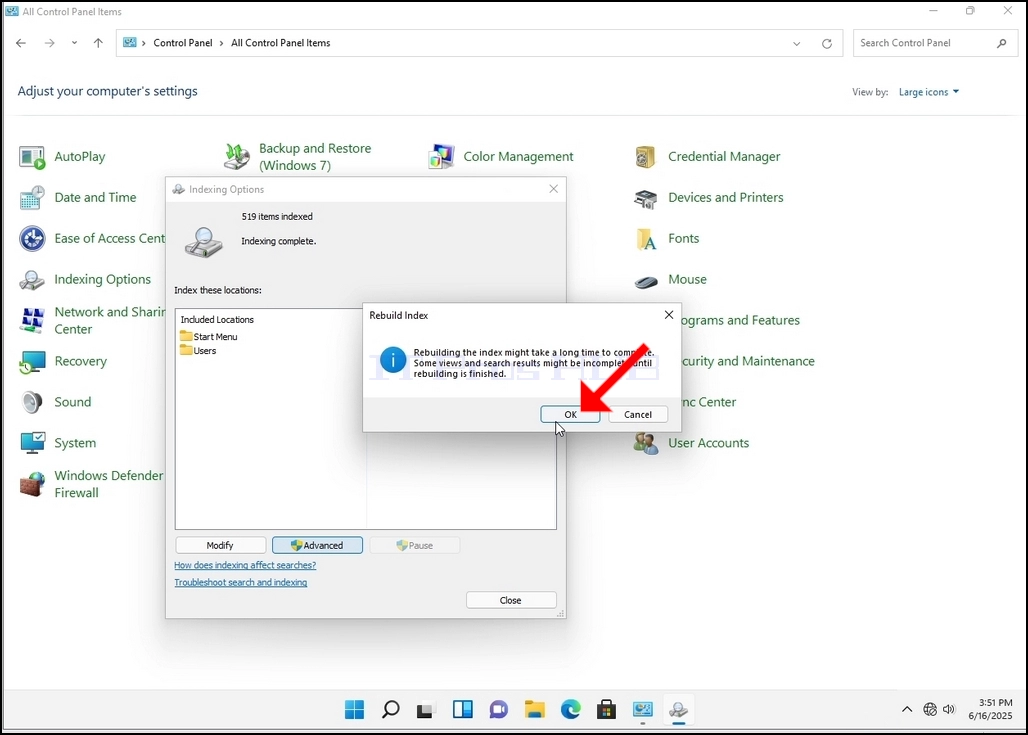This screenshot has height=735, width=1028.
Task: Expand the View by Large icons dropdown
Action: pyautogui.click(x=928, y=92)
